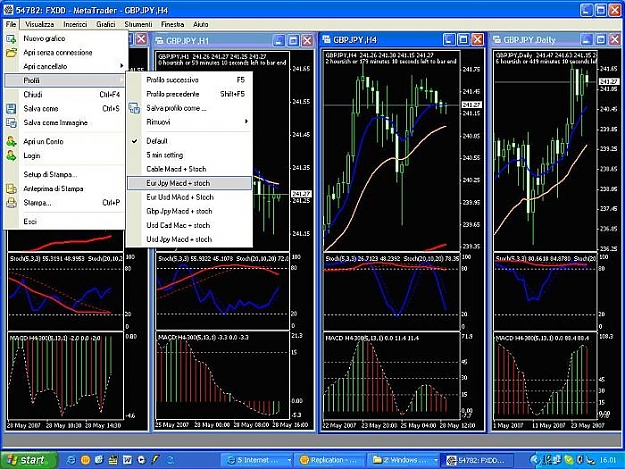This screenshot has height=469, width=625.
Task: Click the Apri un Conto icon
Action: click(x=11, y=141)
